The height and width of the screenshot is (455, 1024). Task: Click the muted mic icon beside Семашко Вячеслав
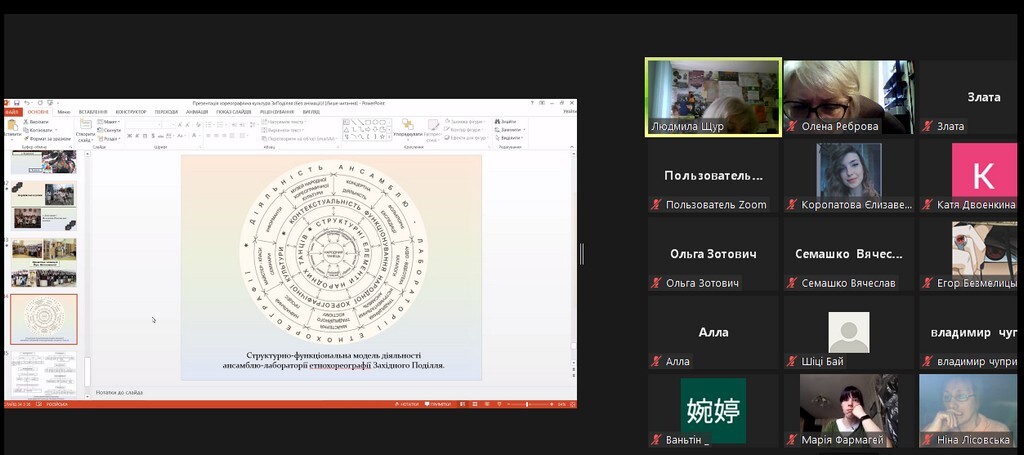(x=792, y=283)
